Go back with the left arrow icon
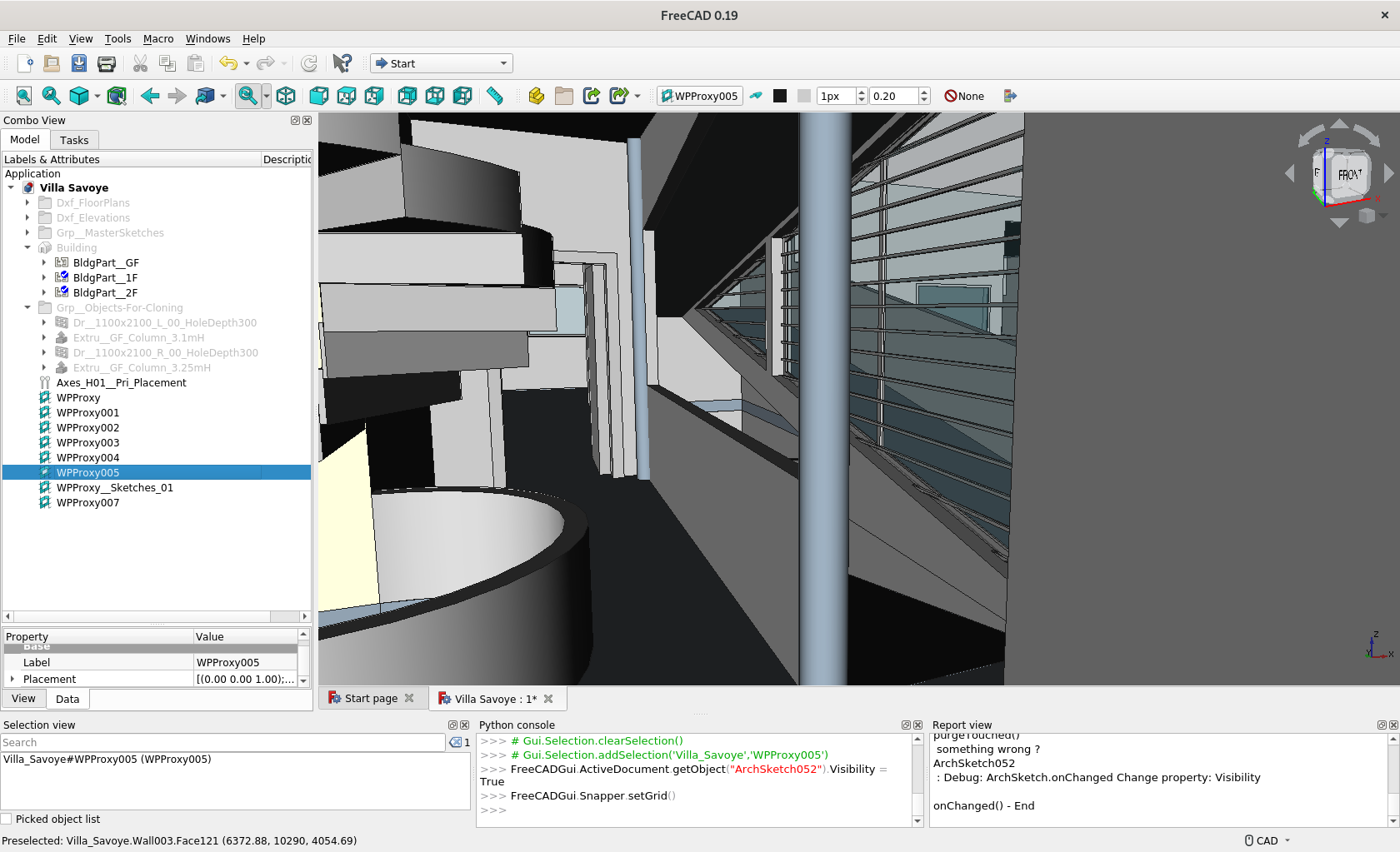1400x852 pixels. (x=150, y=96)
